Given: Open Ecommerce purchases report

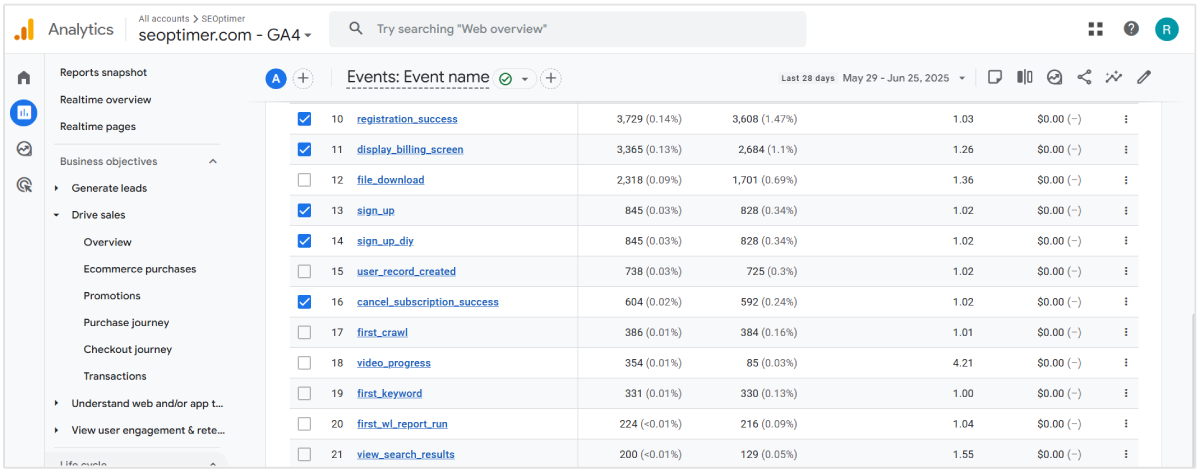Looking at the screenshot, I should 140,269.
